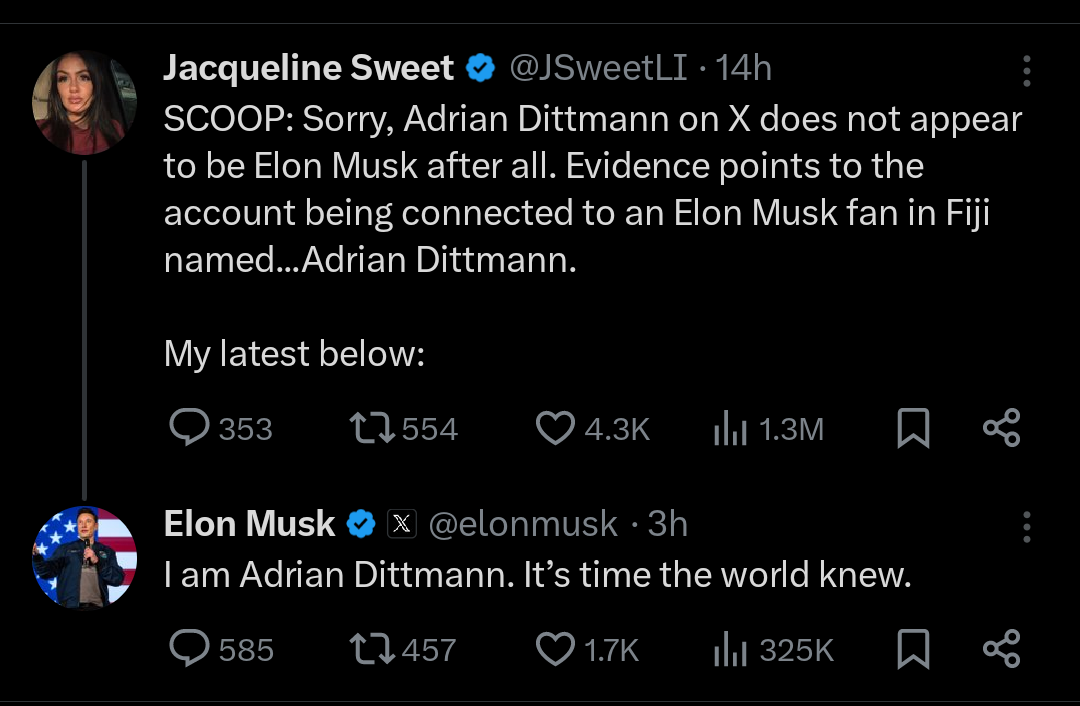This screenshot has width=1080, height=706.
Task: Open the 14h timestamp permalink
Action: (742, 68)
